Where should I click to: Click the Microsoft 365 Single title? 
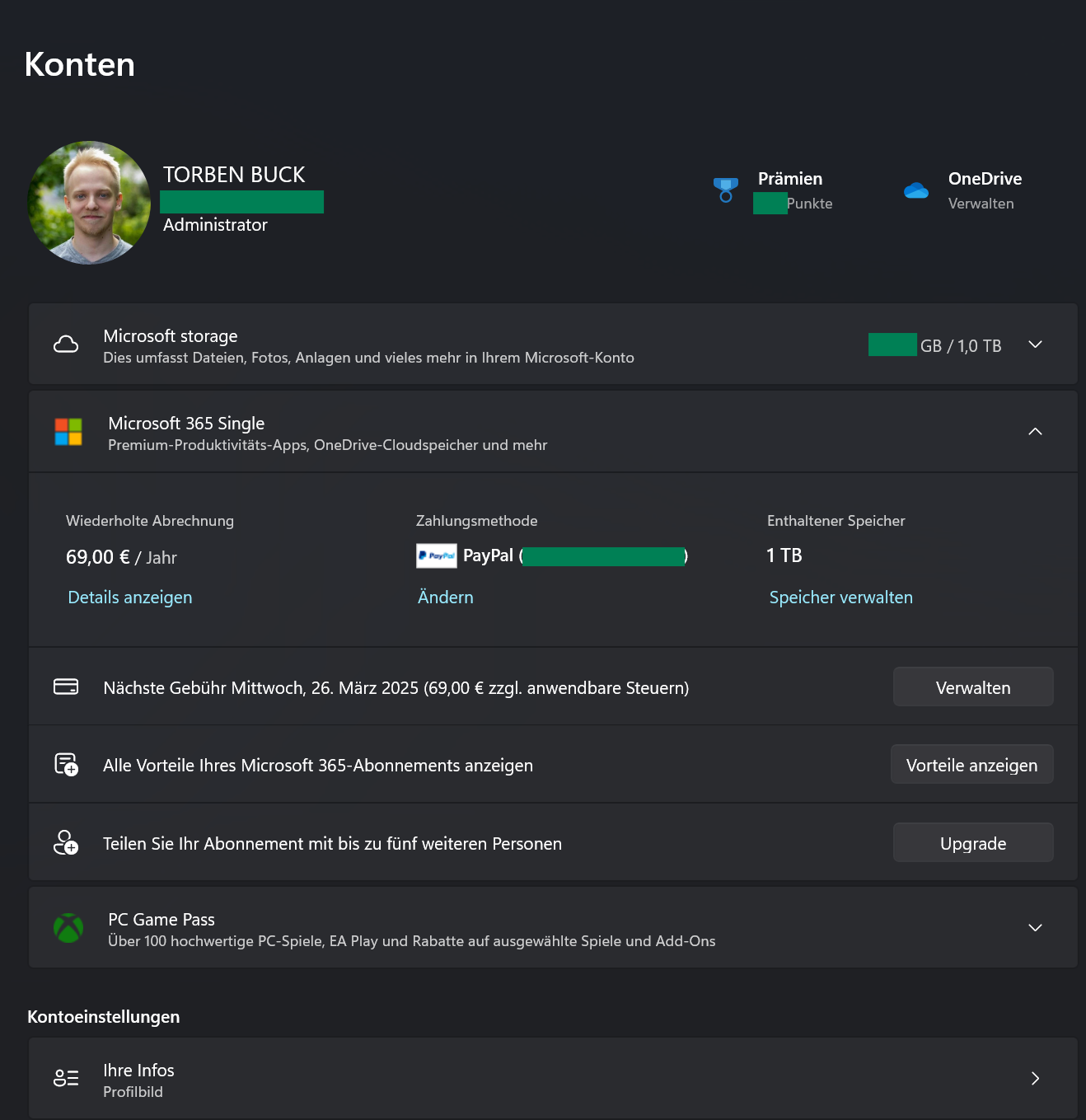point(186,424)
